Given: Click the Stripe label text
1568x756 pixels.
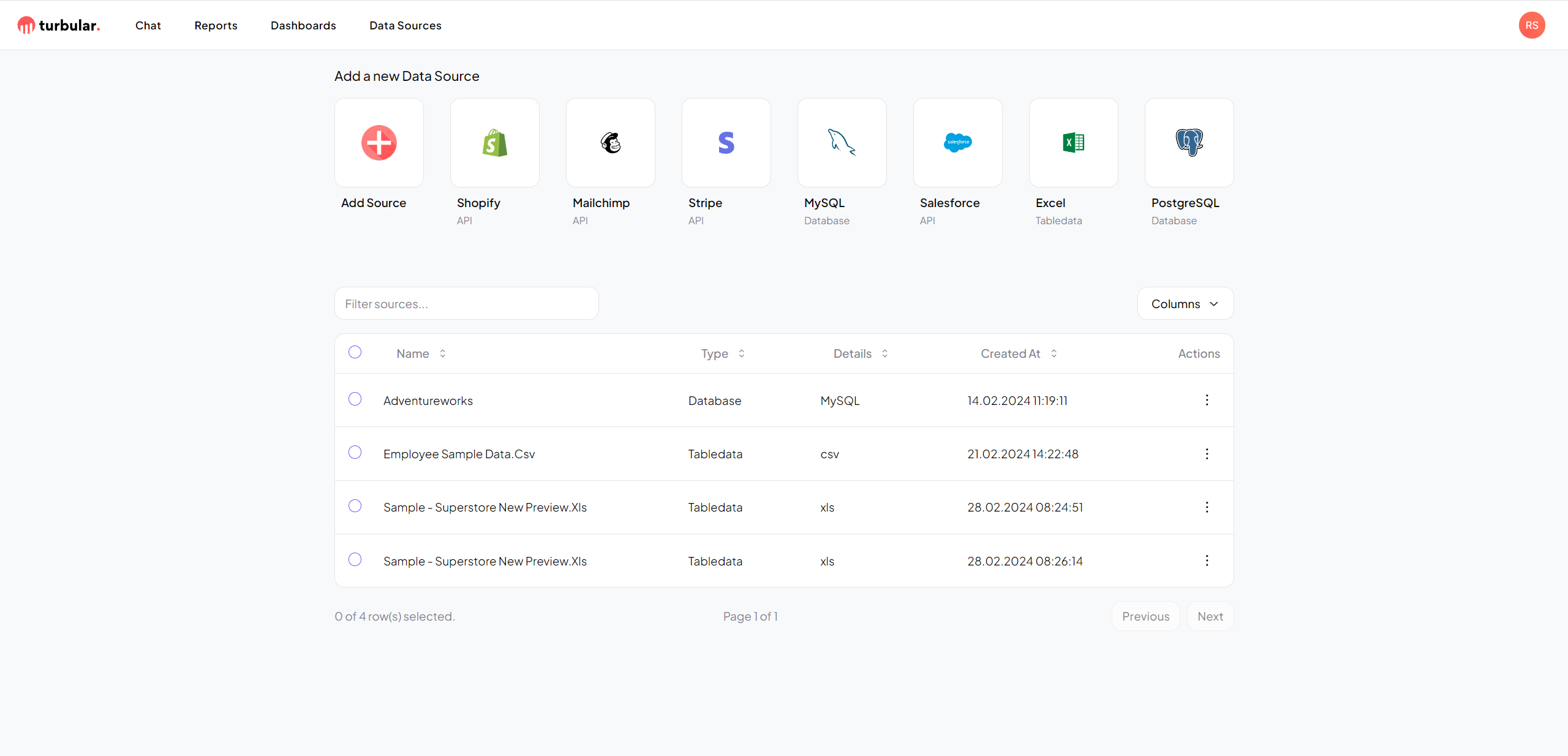Looking at the screenshot, I should pos(705,203).
